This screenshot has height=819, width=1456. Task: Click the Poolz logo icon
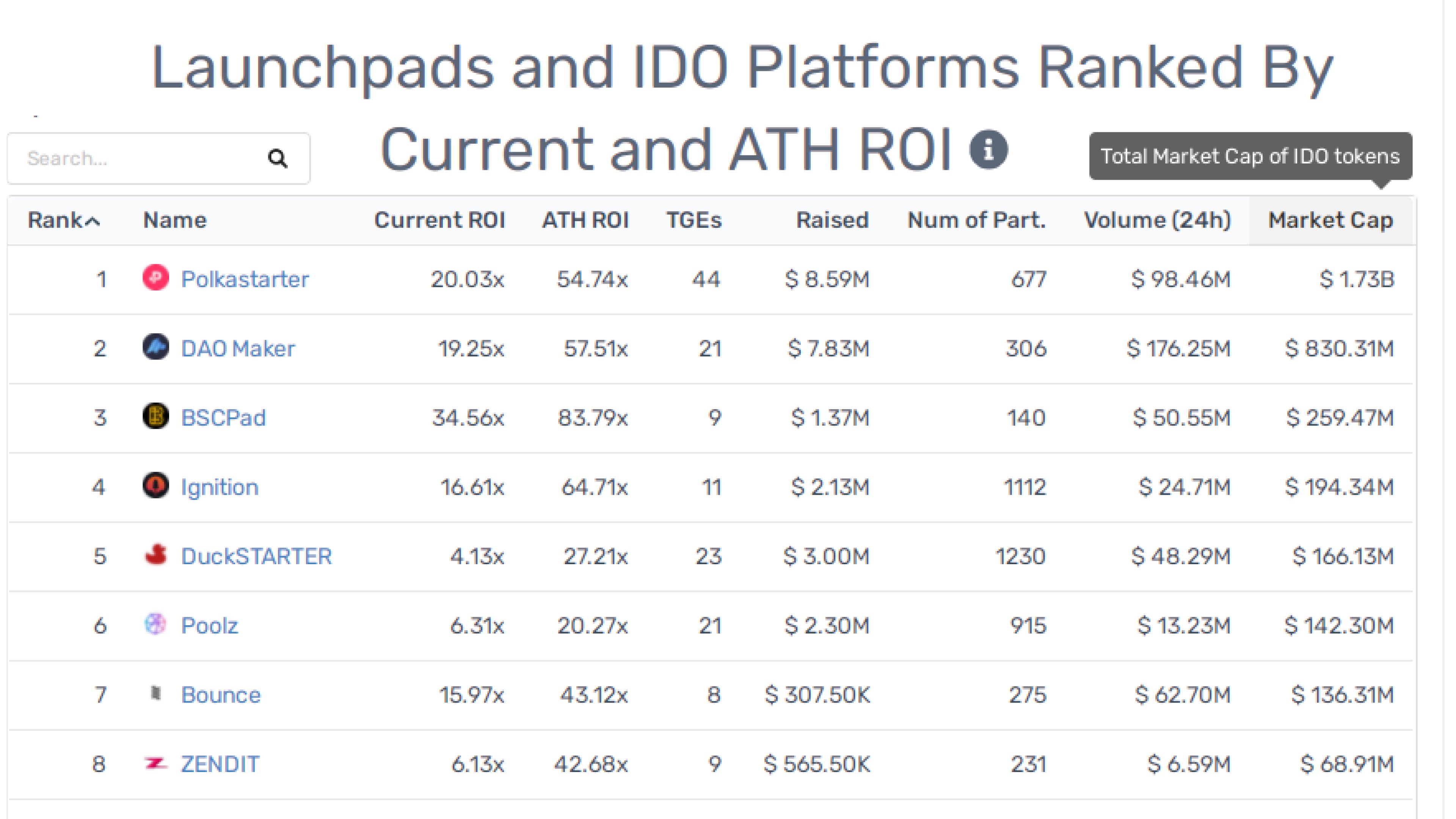(x=155, y=624)
